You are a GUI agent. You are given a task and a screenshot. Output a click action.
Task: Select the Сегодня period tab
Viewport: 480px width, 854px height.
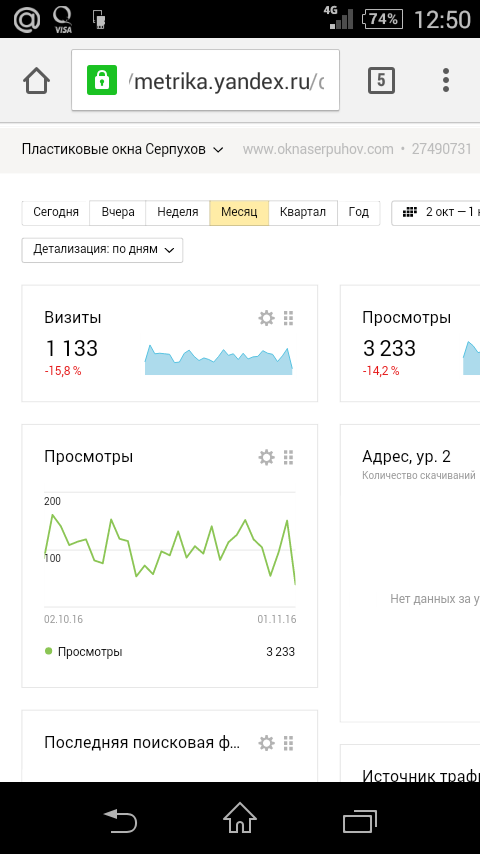[x=56, y=212]
